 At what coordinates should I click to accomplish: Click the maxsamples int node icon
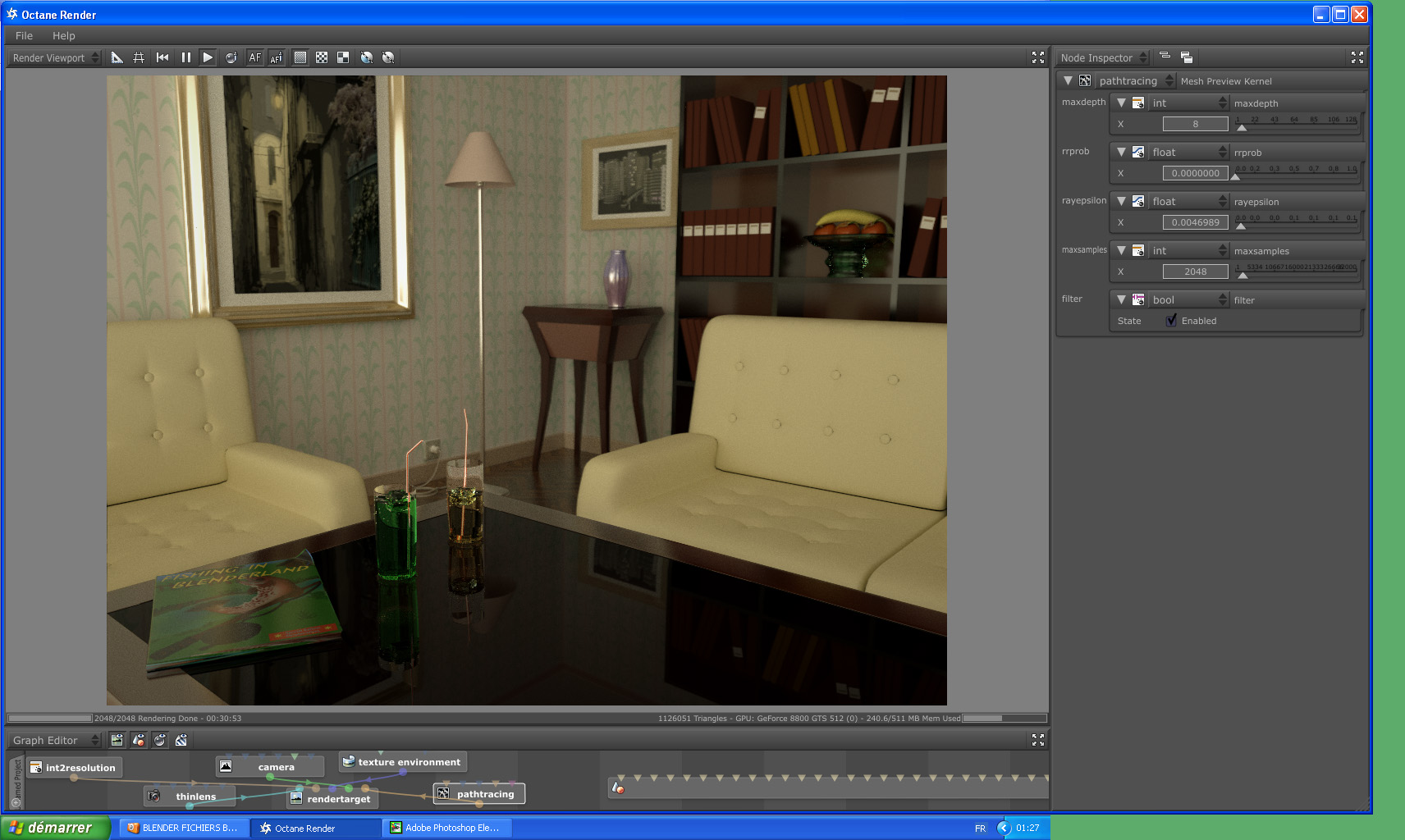[x=1138, y=250]
